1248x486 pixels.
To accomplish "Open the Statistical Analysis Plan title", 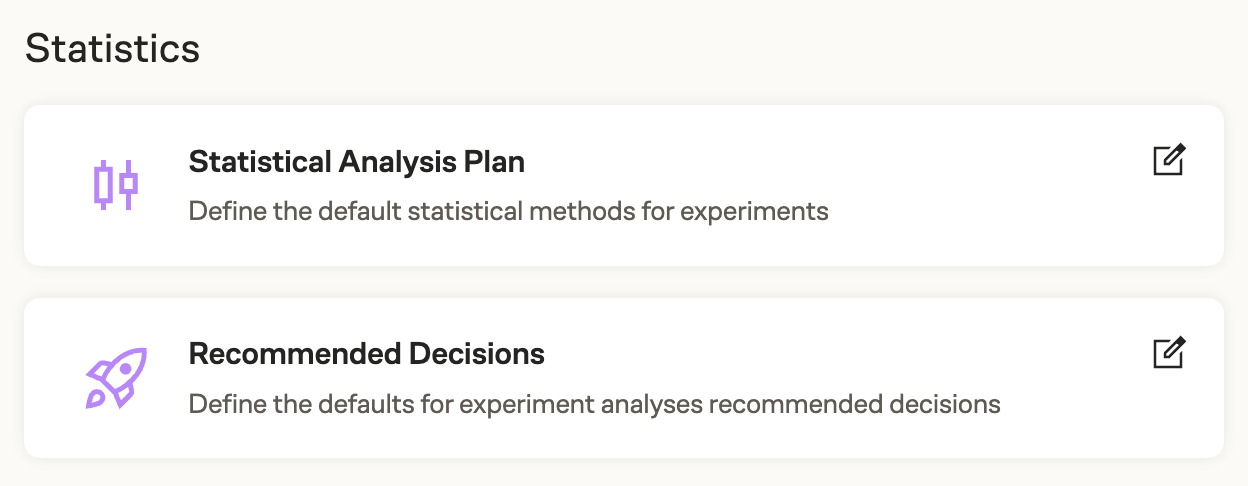I will 356,161.
